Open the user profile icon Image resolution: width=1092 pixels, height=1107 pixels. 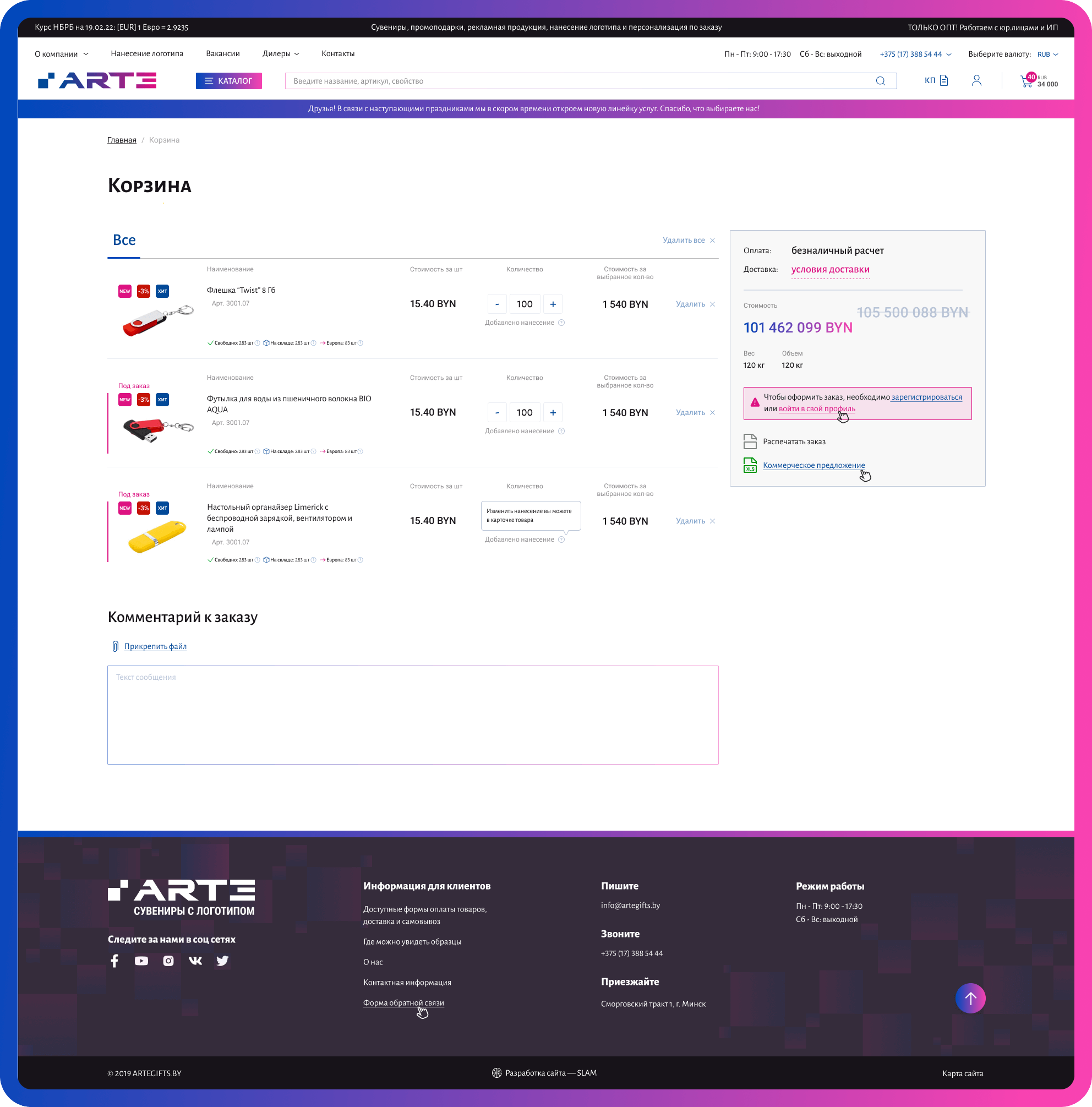[976, 81]
